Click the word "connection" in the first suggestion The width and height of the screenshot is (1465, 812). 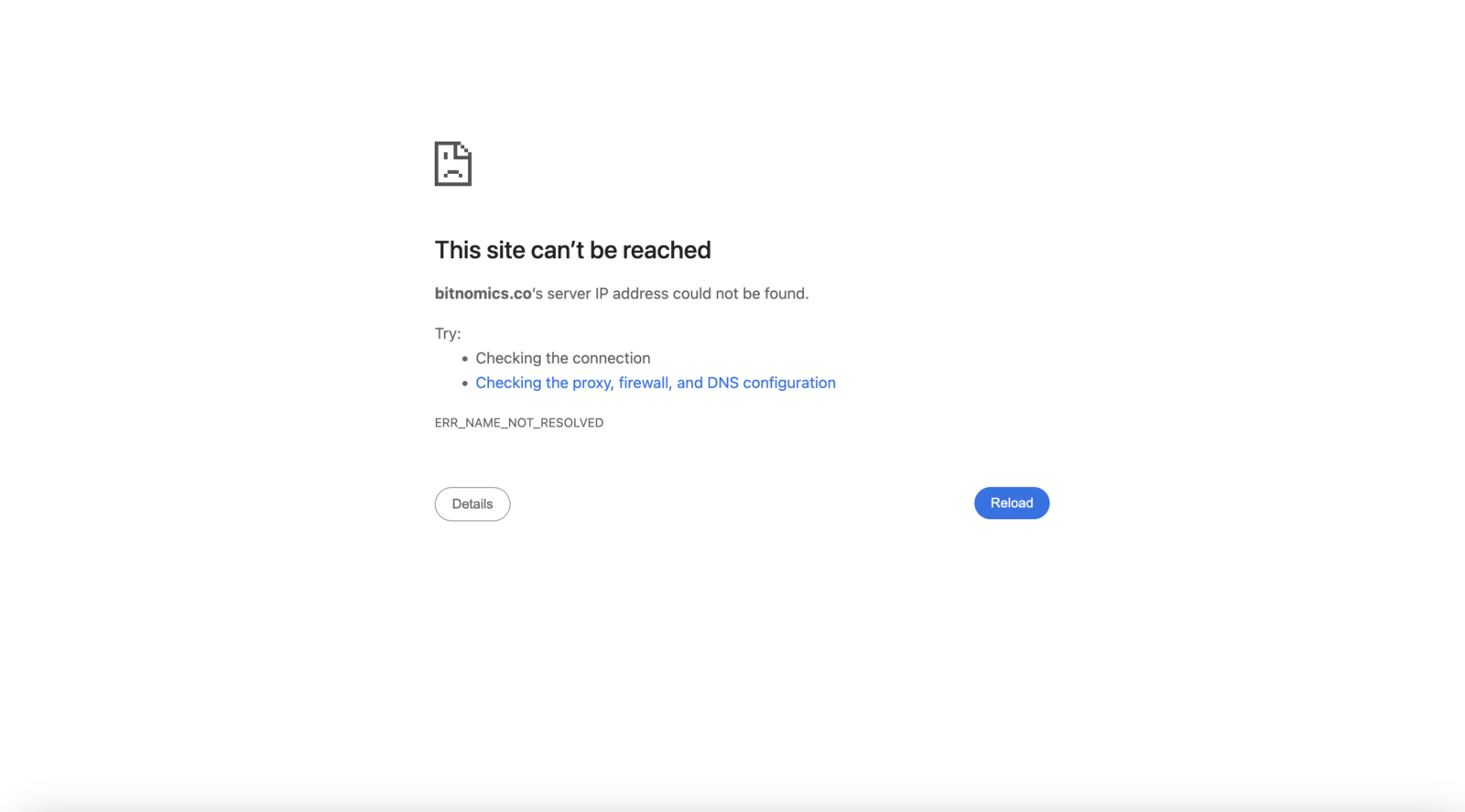(x=612, y=358)
